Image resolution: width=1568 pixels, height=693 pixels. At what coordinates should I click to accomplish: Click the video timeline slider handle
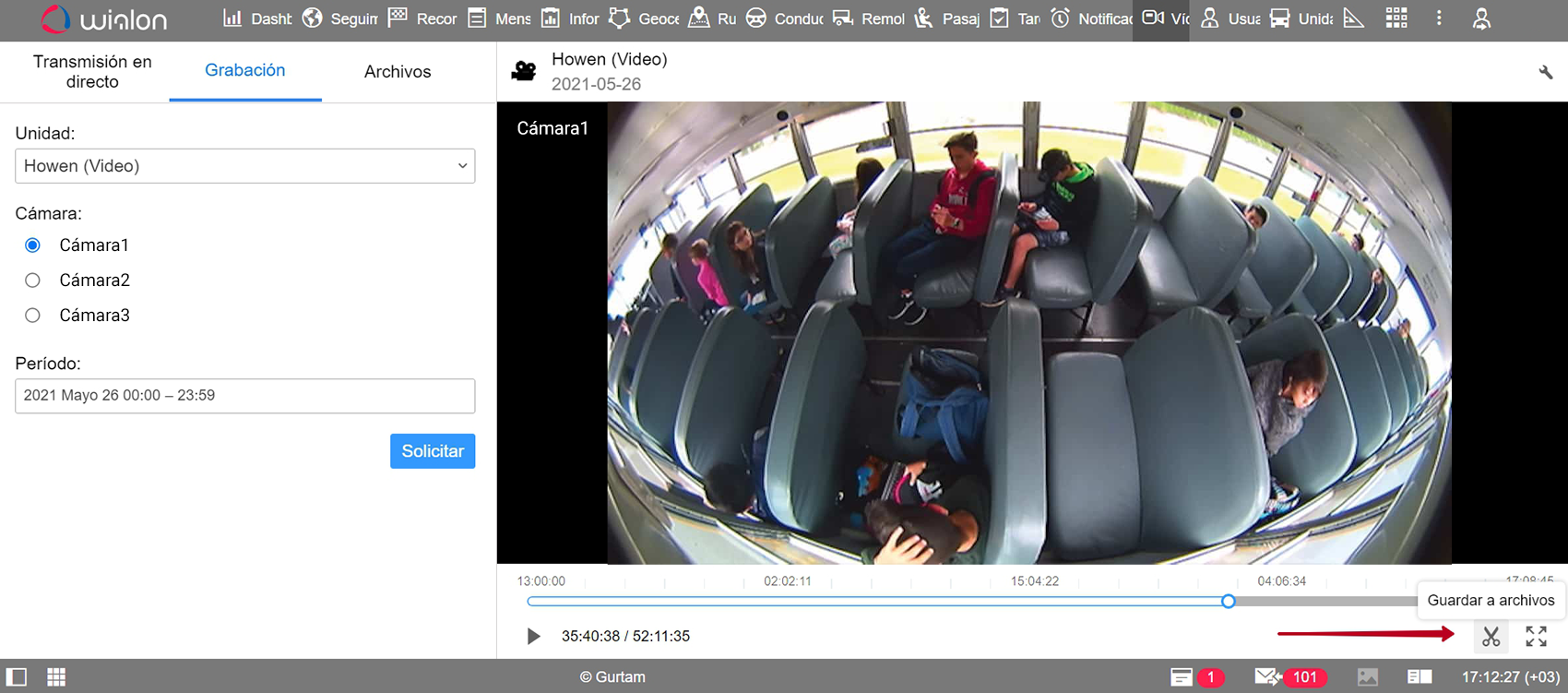(1229, 602)
